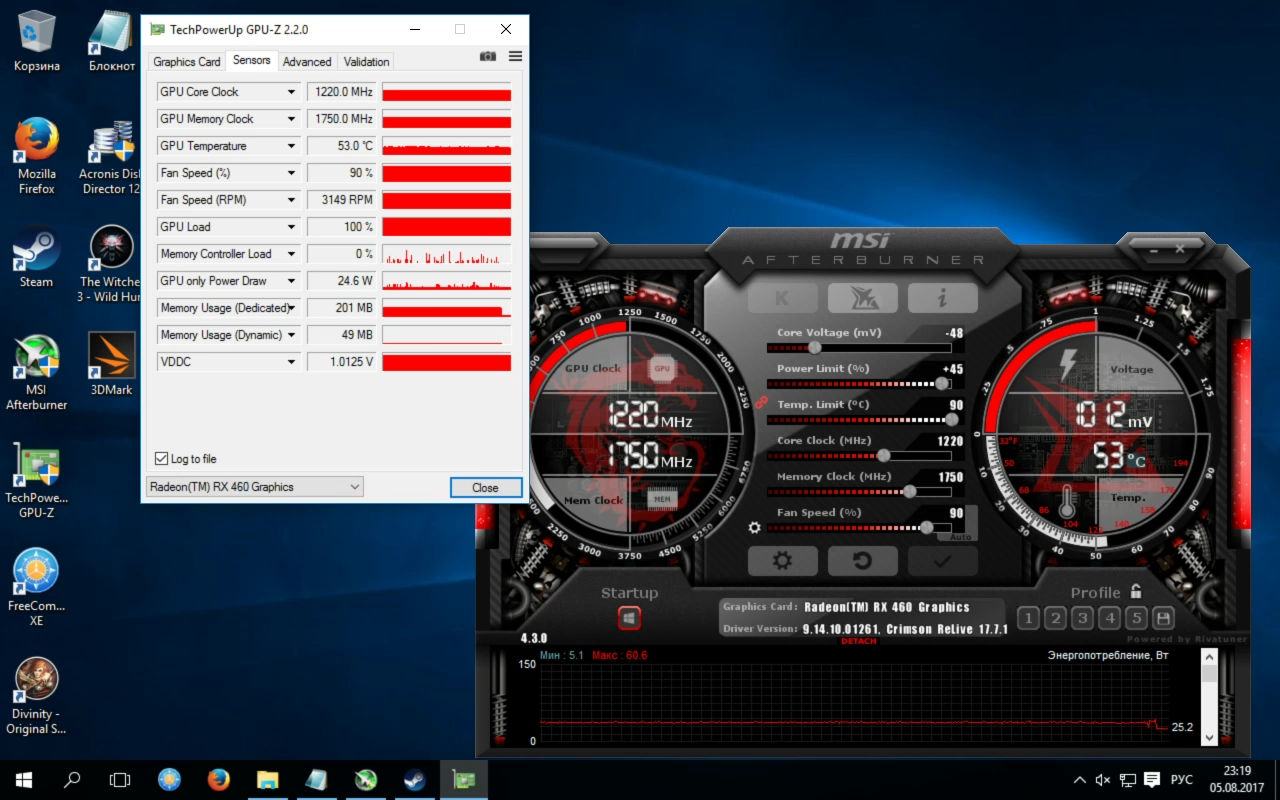Load Afterburner profile 5

tap(1136, 618)
